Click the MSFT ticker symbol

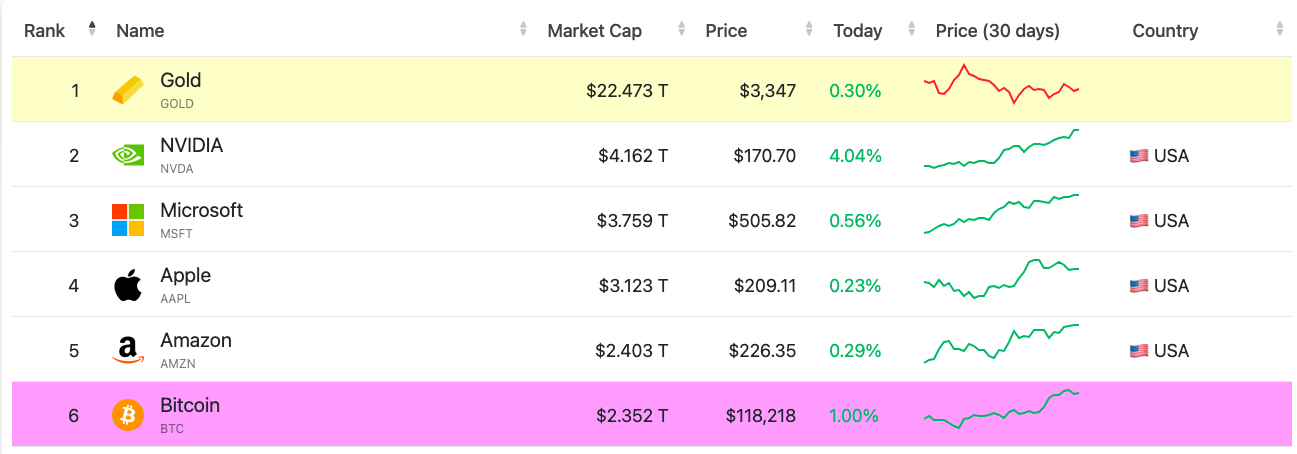[x=176, y=234]
